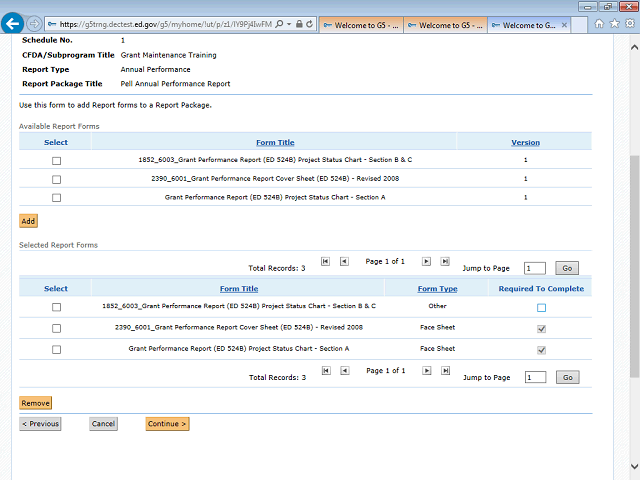Select the 1852_6003 form in Available Report Forms
Screen dimensions: 640x480
(56, 160)
